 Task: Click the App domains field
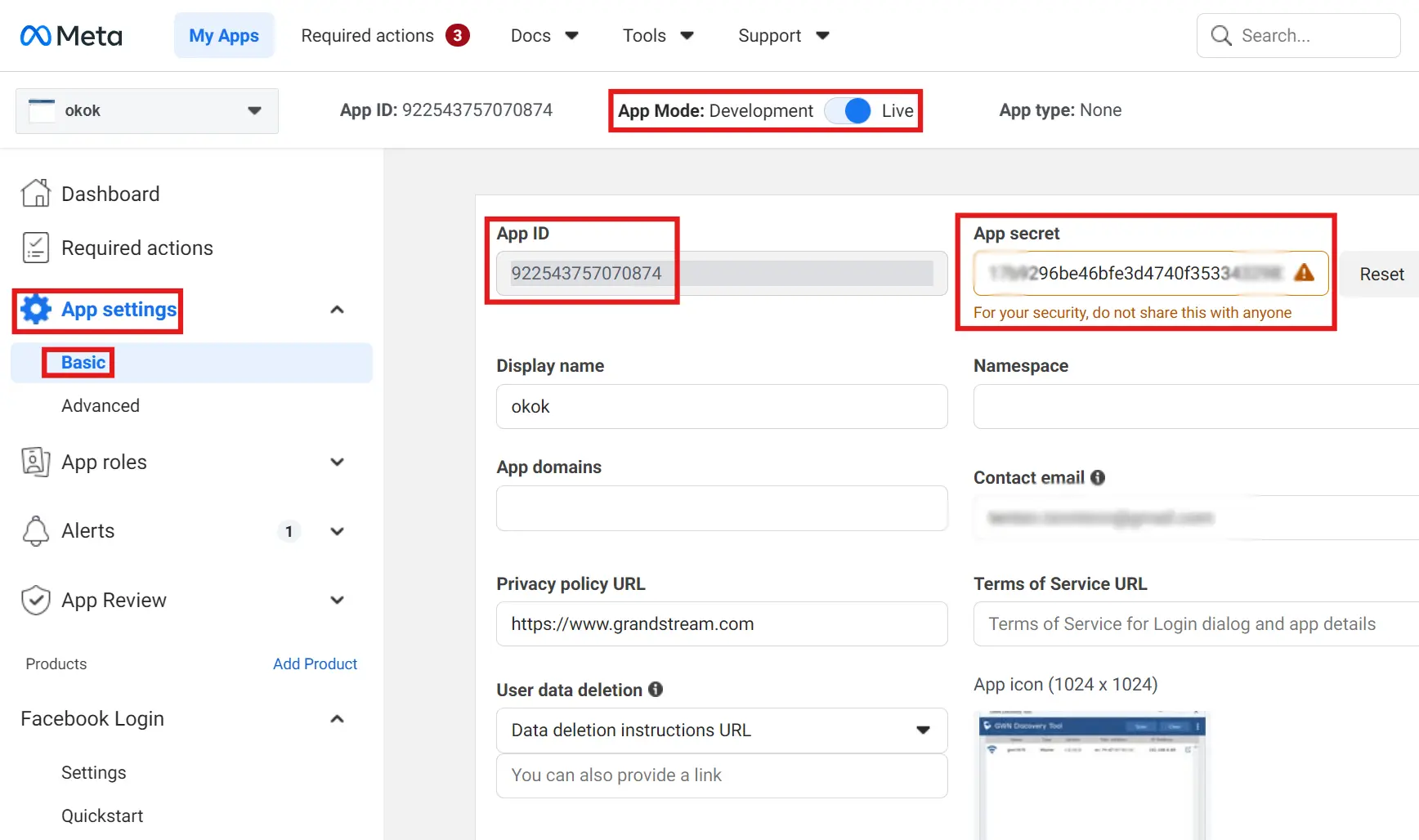click(x=722, y=508)
